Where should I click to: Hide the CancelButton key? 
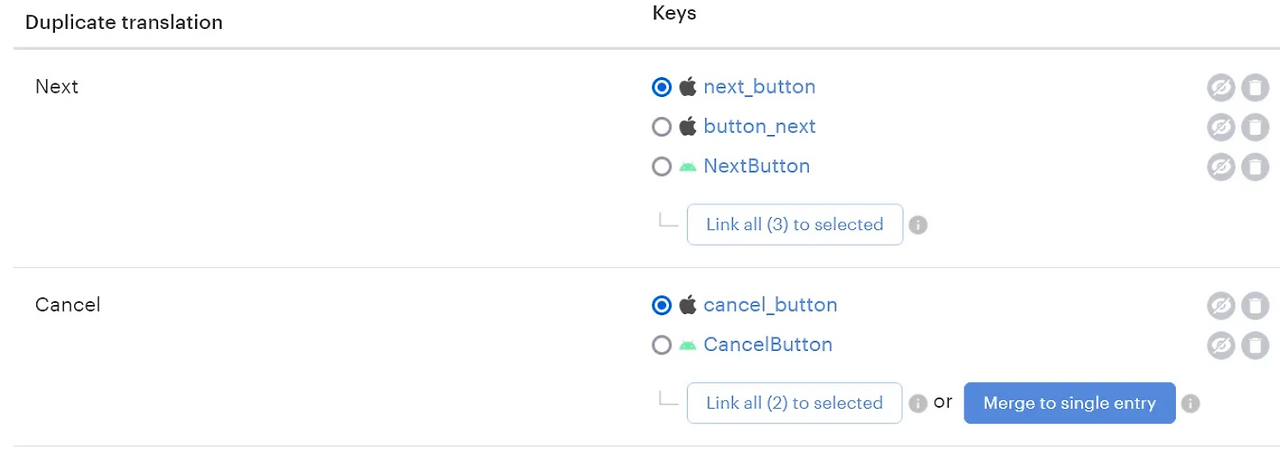click(1221, 346)
